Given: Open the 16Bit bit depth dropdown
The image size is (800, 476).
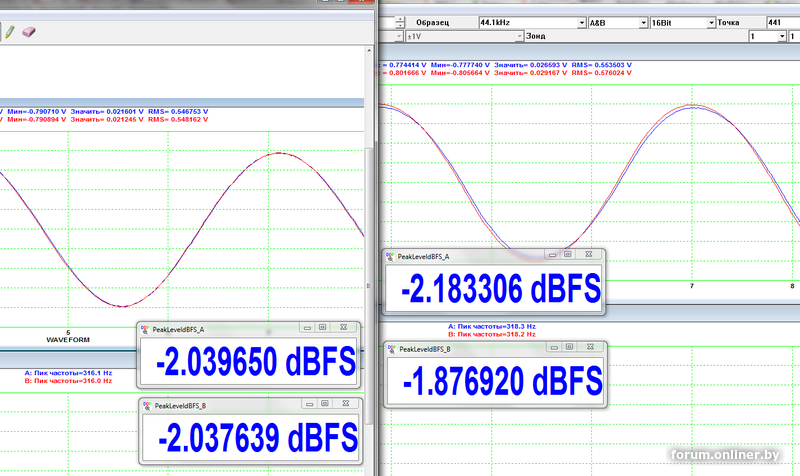Looking at the screenshot, I should pyautogui.click(x=711, y=21).
